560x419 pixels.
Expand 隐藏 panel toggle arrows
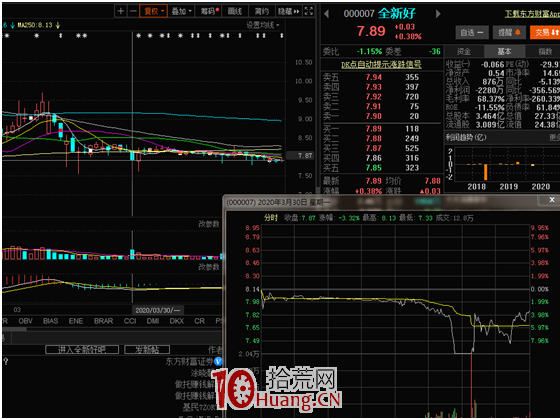[289, 11]
